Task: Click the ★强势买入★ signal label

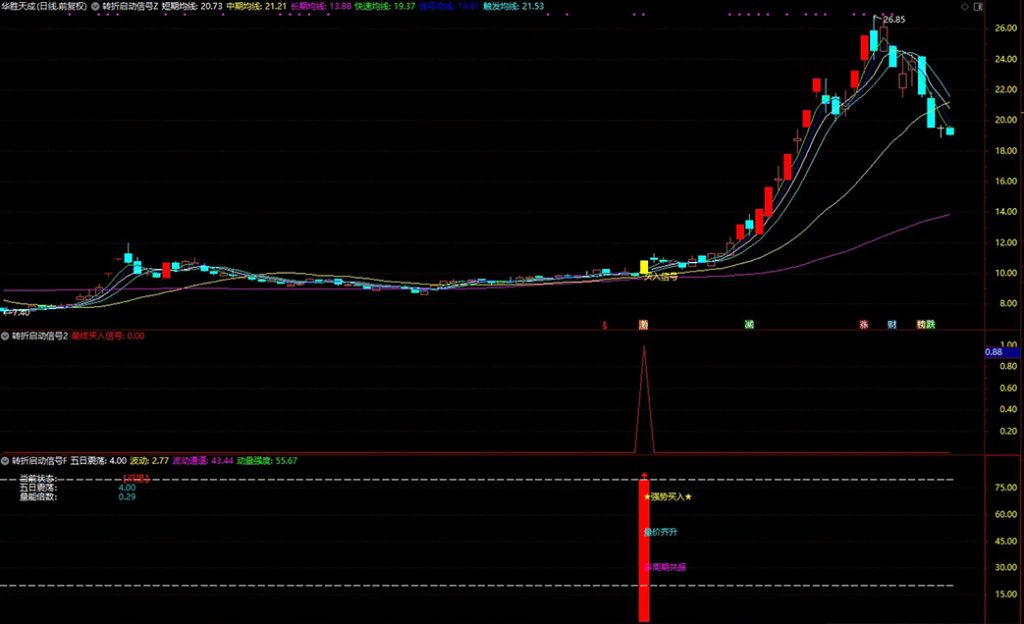Action: pyautogui.click(x=669, y=497)
